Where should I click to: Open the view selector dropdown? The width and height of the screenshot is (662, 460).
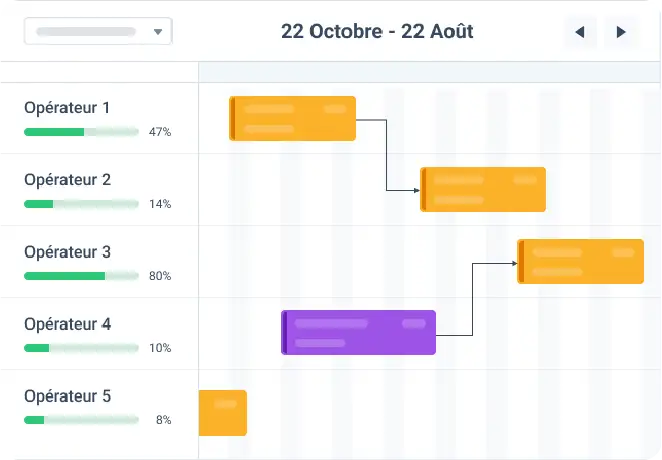(98, 31)
